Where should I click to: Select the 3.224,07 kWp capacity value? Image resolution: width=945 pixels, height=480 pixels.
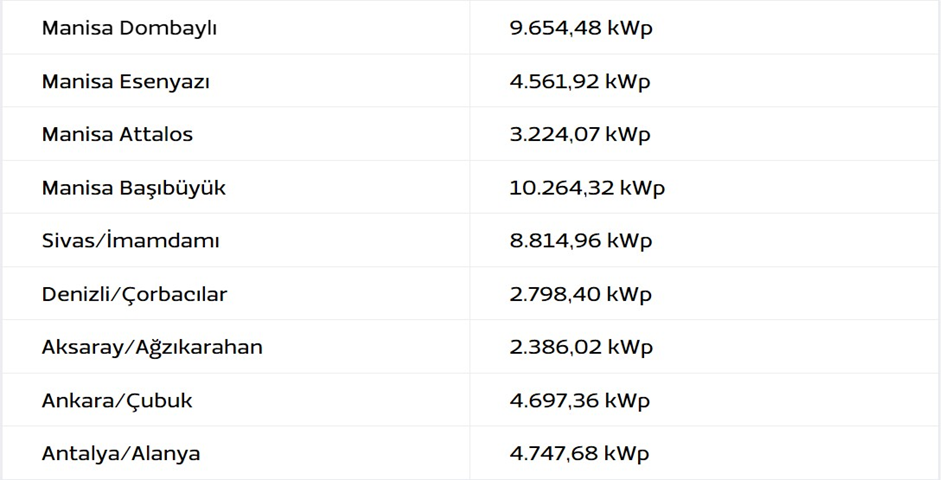[579, 134]
